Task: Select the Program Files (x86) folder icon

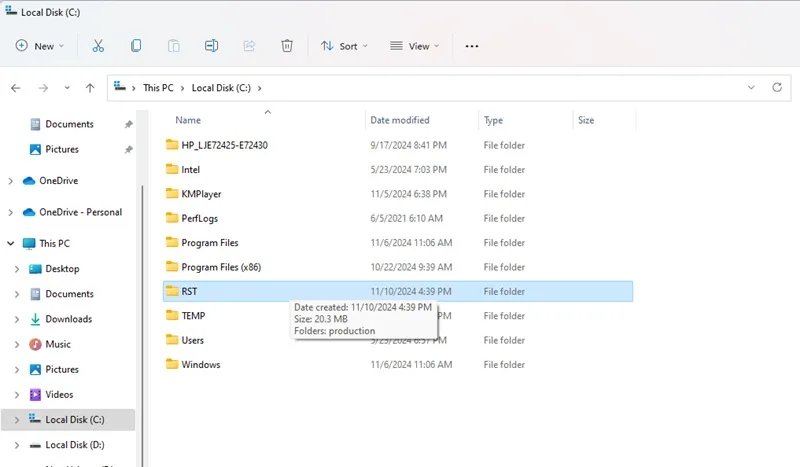Action: coord(172,266)
